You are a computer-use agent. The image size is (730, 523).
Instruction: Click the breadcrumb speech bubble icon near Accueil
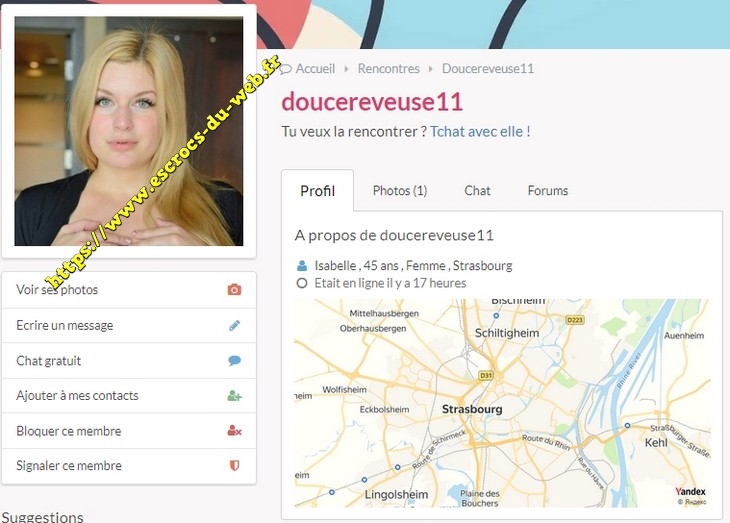(286, 69)
